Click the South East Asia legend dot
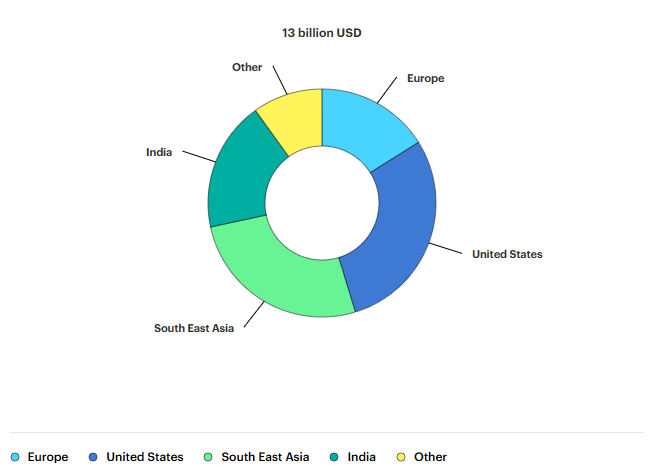654x476 pixels. click(x=208, y=457)
